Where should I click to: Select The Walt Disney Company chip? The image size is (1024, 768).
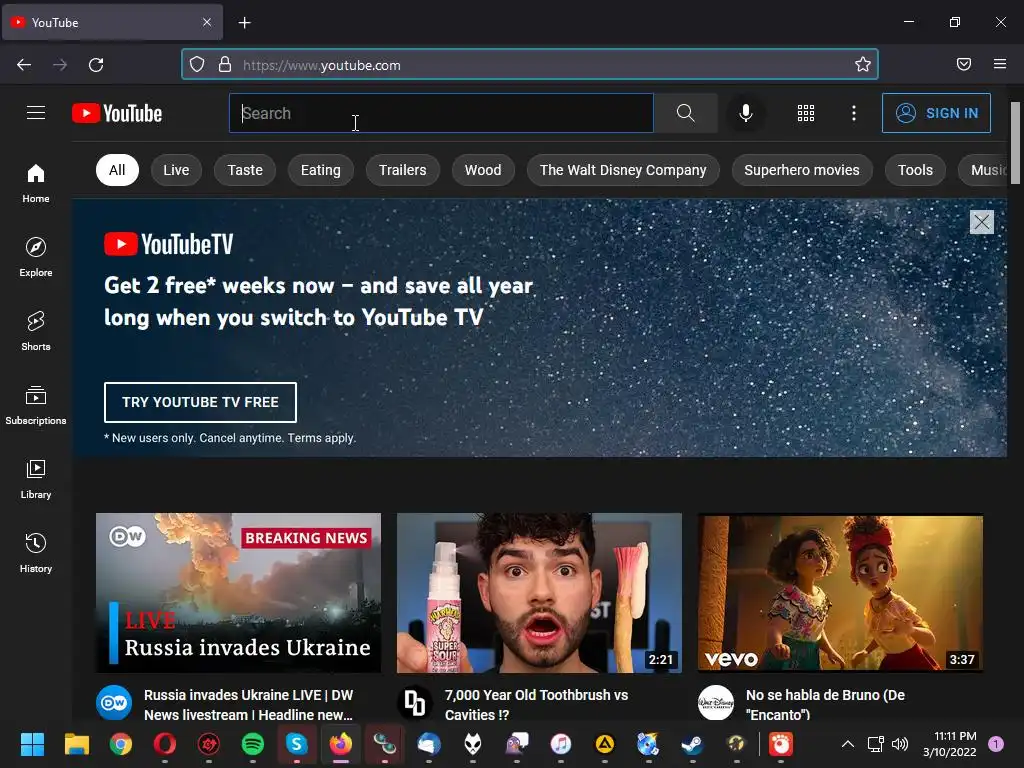coord(623,170)
